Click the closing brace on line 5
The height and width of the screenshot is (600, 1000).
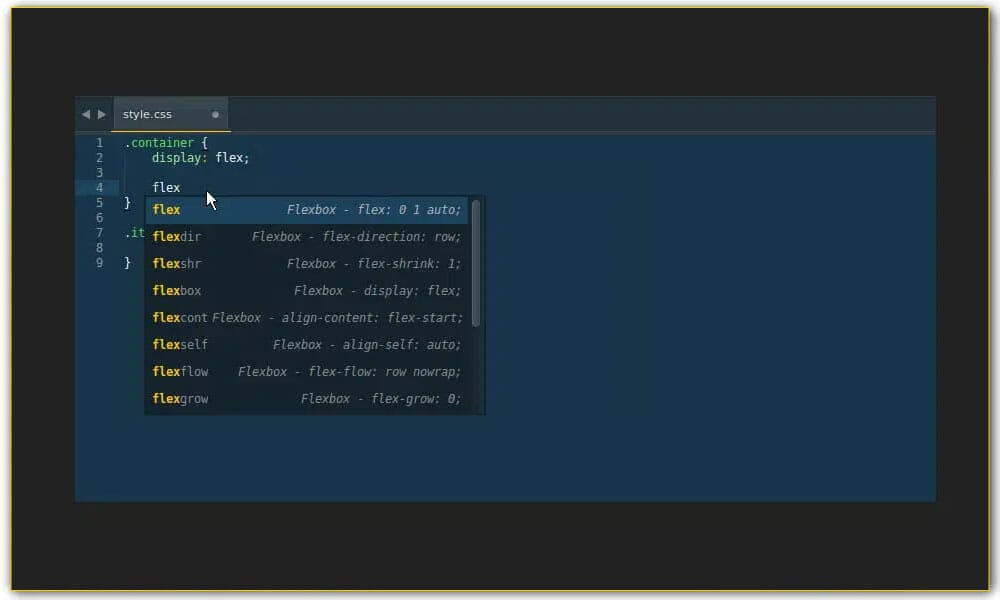(x=127, y=202)
